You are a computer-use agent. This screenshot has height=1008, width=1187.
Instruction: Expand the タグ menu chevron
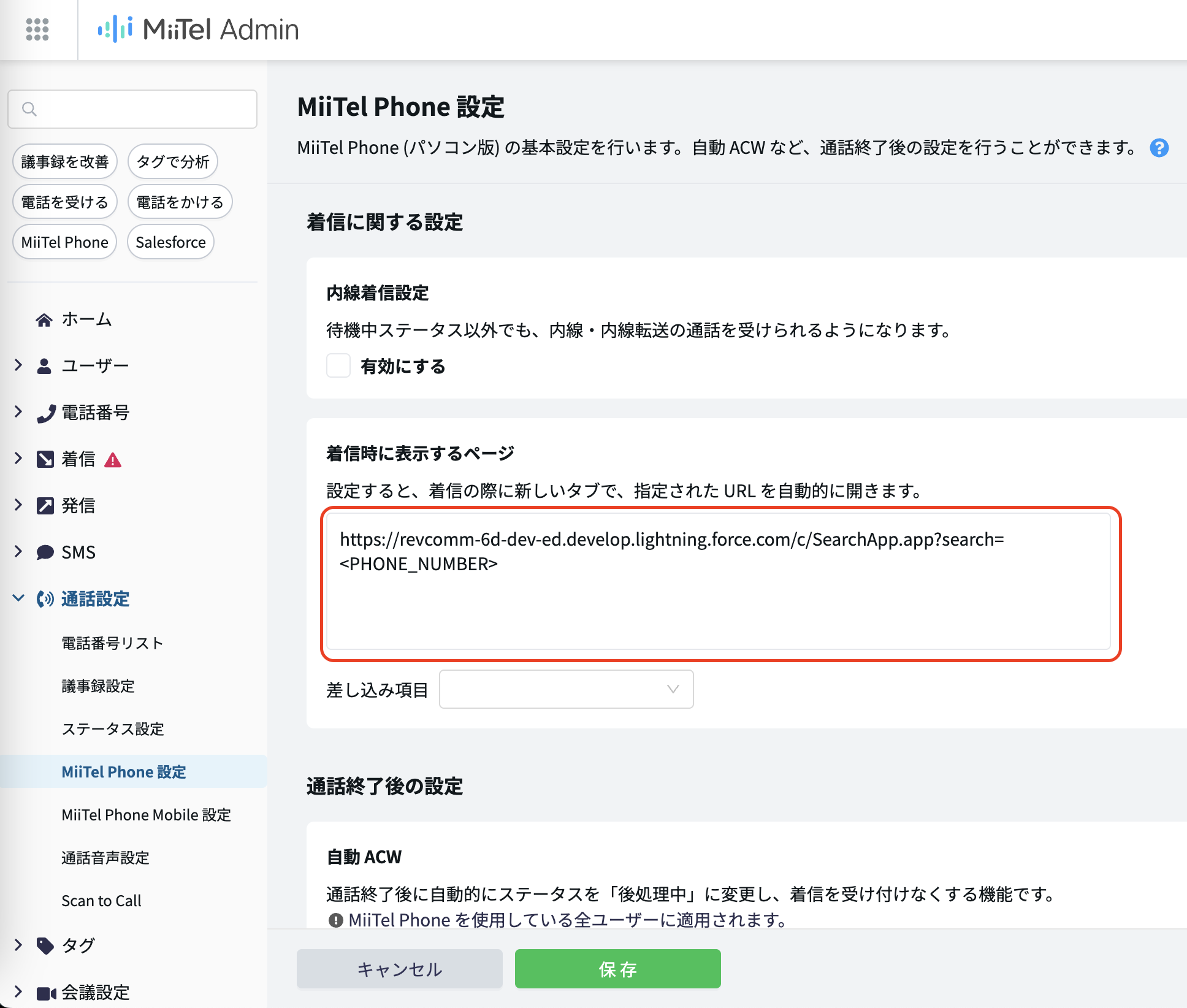18,945
